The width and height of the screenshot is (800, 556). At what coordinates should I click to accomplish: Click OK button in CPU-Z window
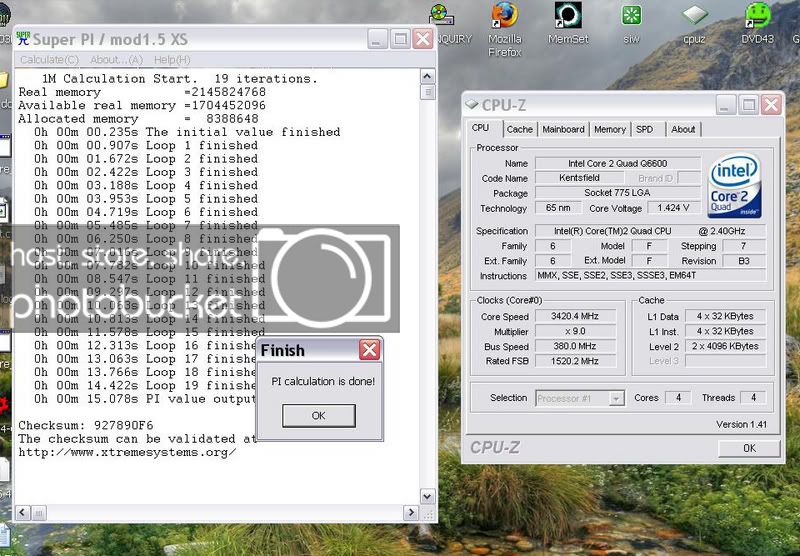coord(749,448)
